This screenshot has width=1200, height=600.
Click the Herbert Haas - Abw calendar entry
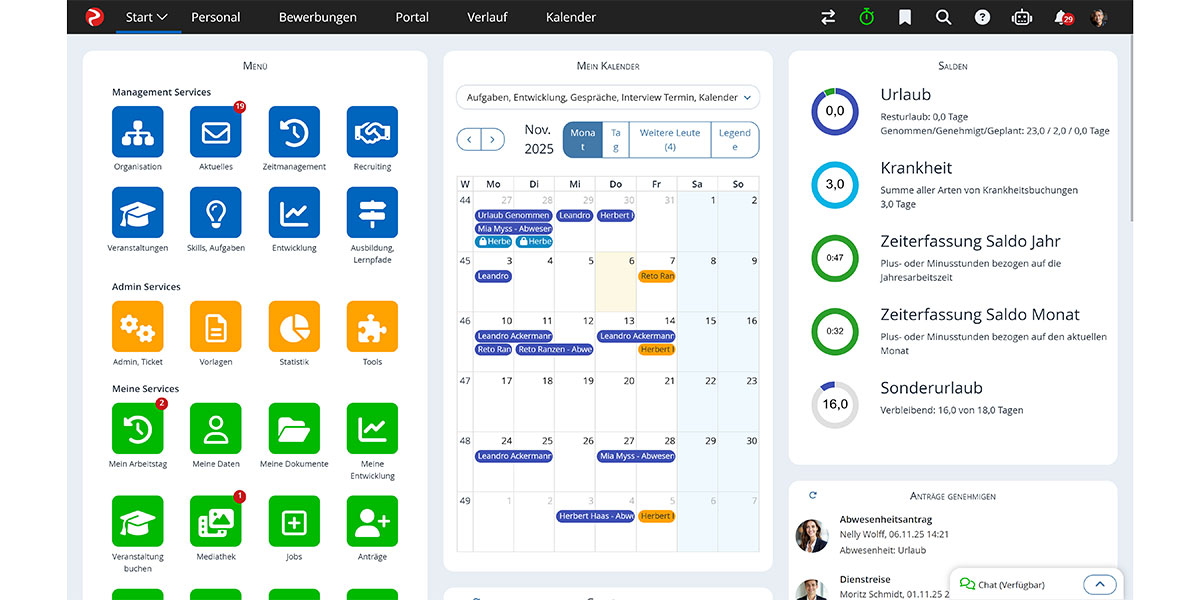coord(594,516)
